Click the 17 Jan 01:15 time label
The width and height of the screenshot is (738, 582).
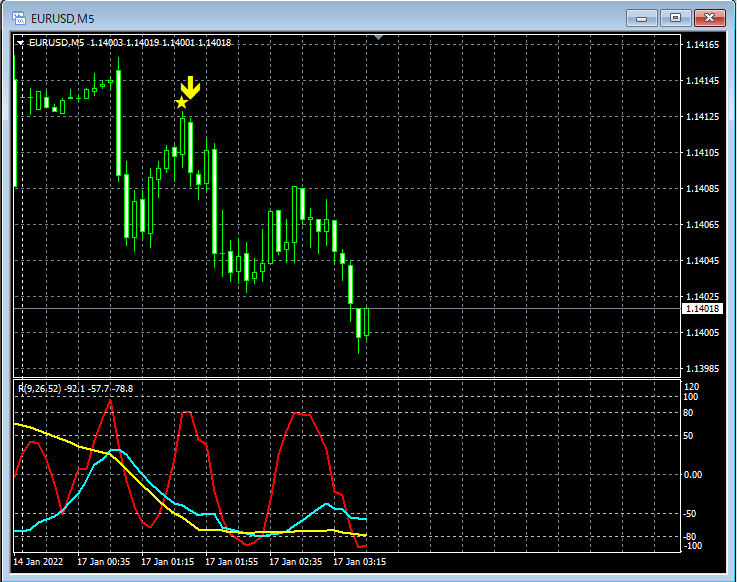click(x=168, y=561)
